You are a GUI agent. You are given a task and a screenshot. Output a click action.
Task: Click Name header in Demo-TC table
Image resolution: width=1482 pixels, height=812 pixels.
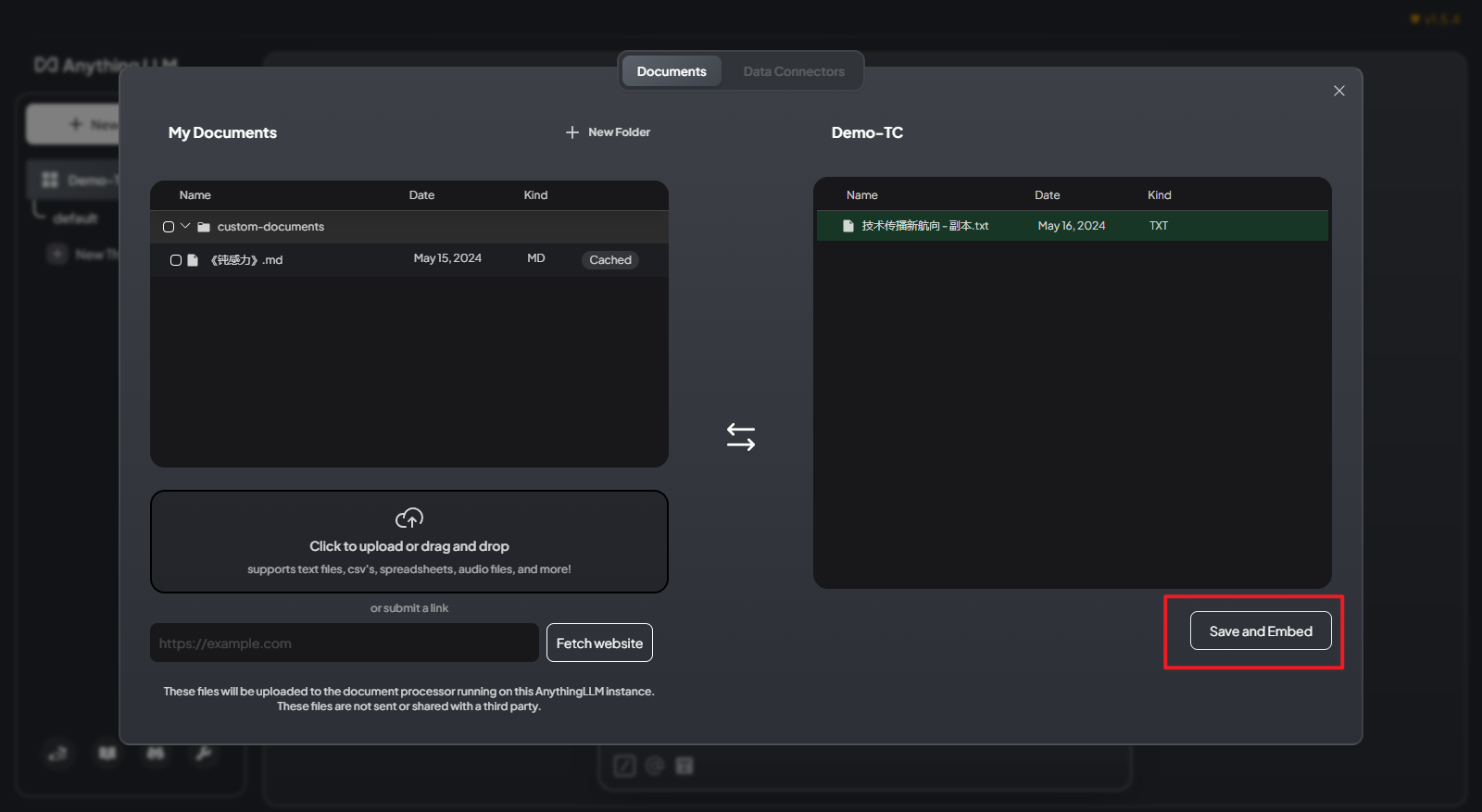click(x=862, y=195)
